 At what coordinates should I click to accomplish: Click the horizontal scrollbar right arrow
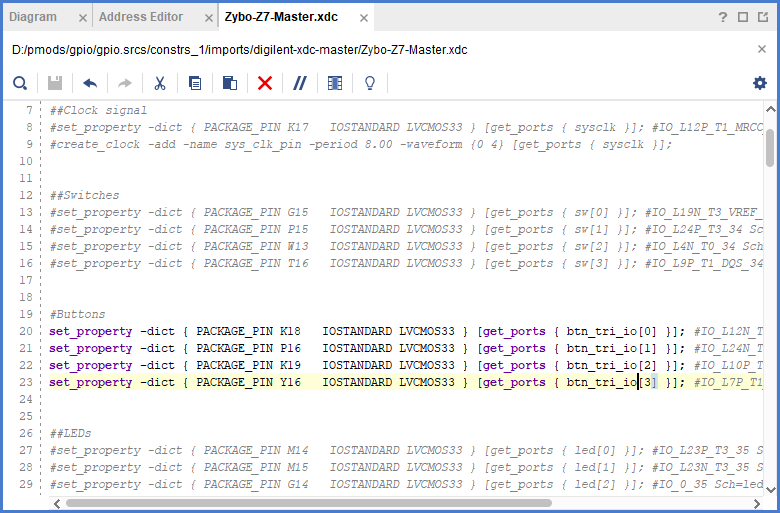[757, 504]
